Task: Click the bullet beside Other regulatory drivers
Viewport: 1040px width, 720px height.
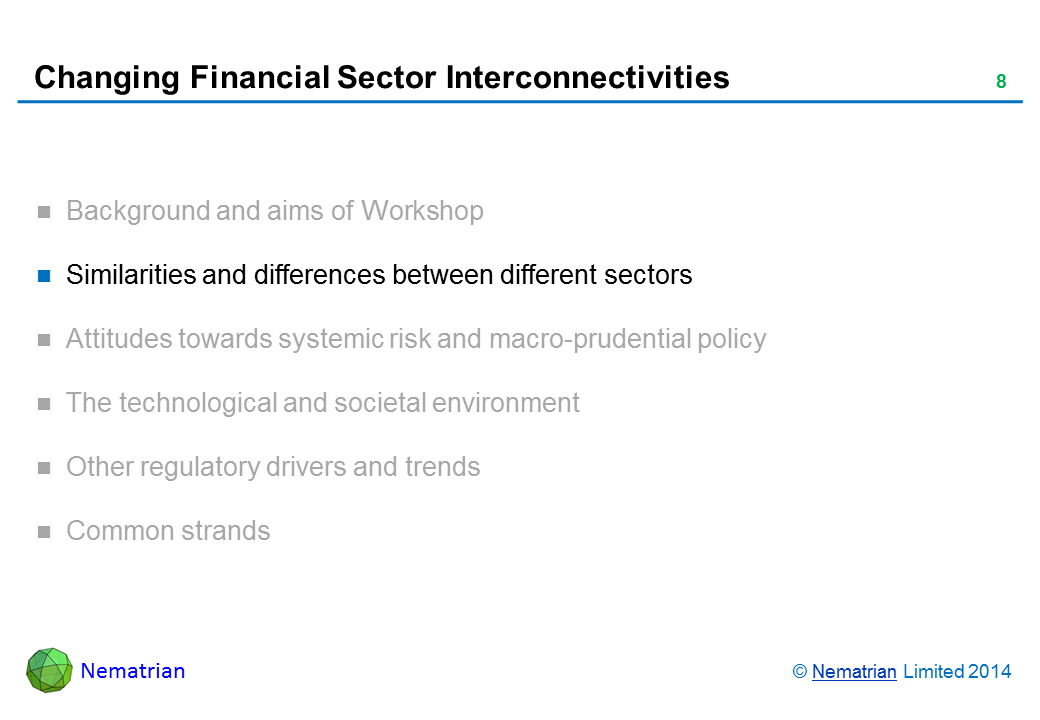Action: coord(44,468)
